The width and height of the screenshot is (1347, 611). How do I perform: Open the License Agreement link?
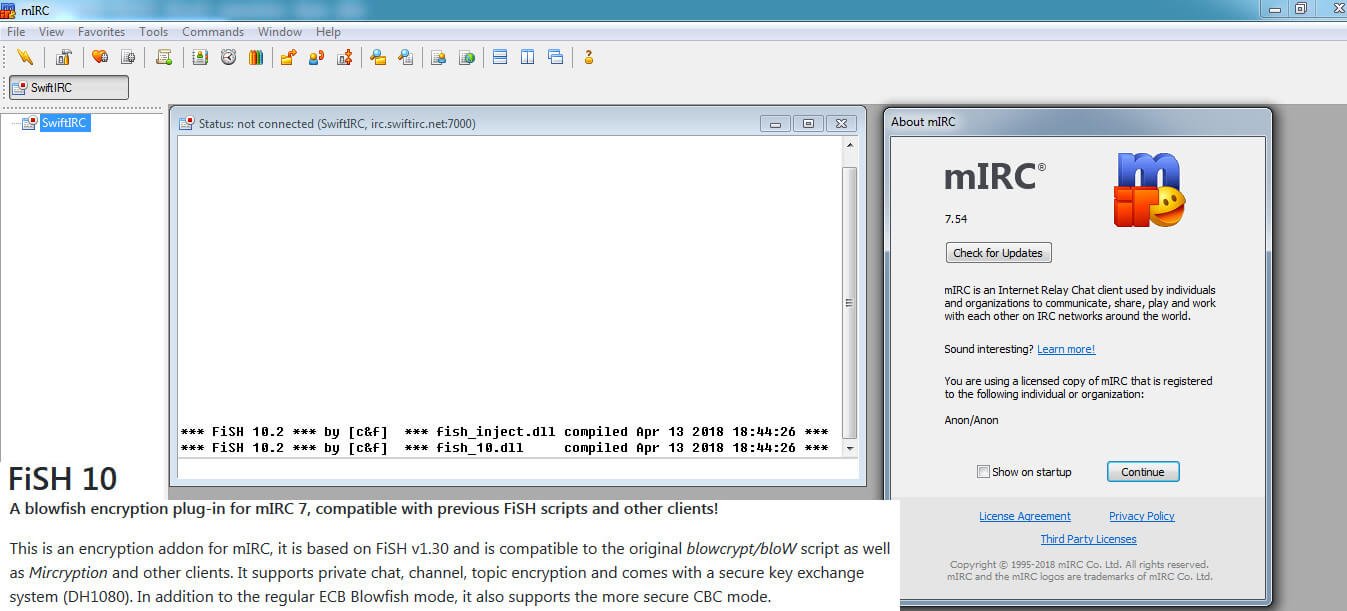point(1025,516)
